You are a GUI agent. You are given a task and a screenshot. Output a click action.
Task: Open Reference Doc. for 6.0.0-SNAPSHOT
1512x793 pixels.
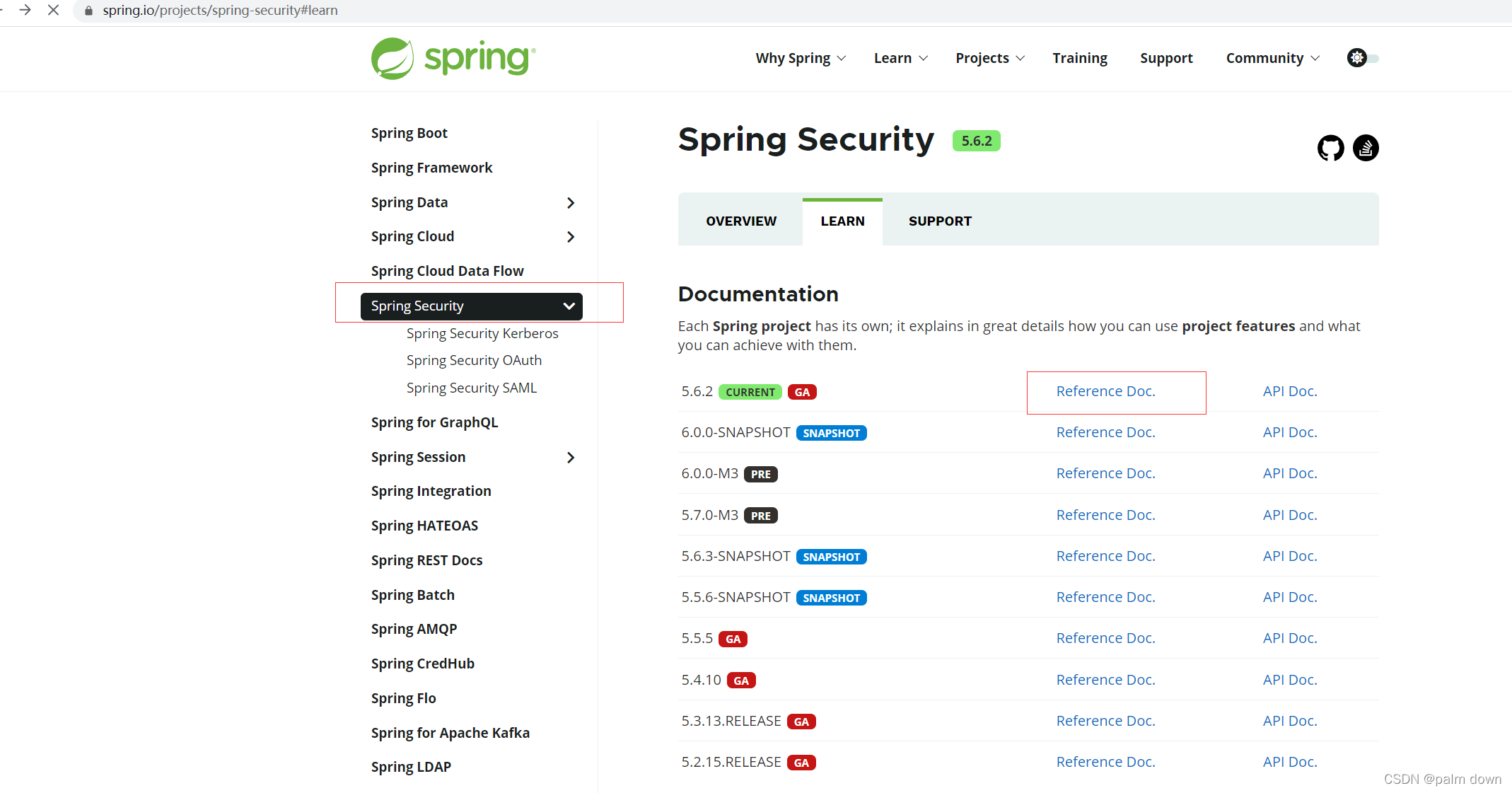1105,432
